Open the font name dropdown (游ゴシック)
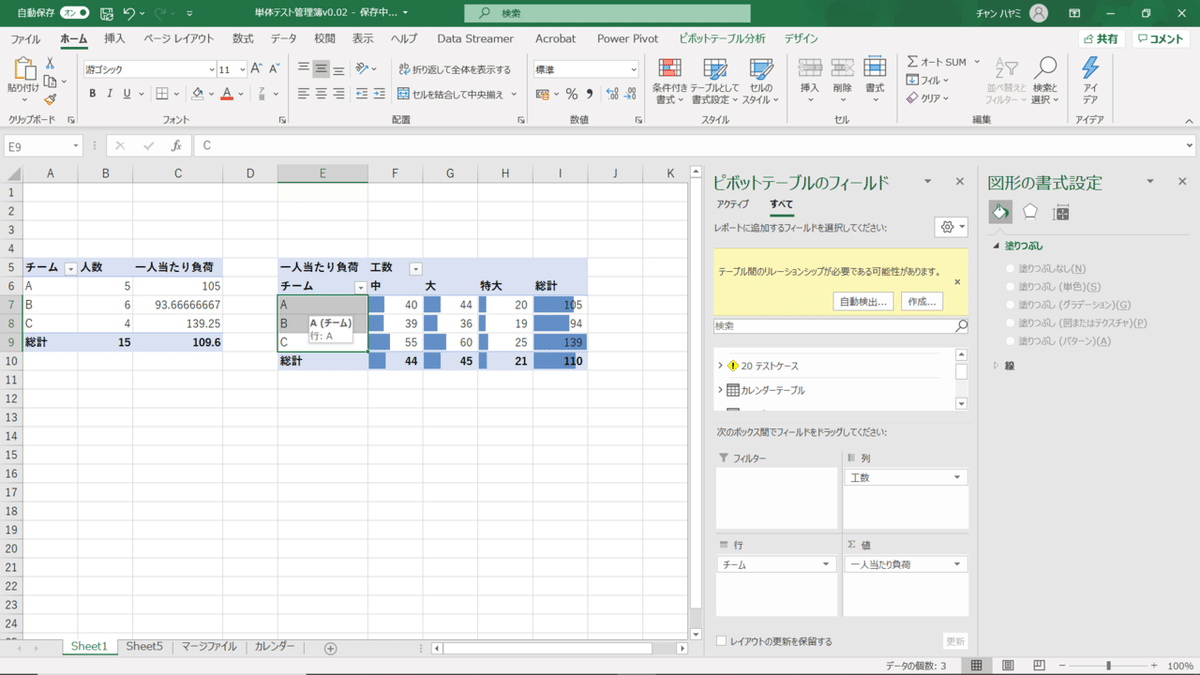The width and height of the screenshot is (1200, 675). click(x=212, y=69)
